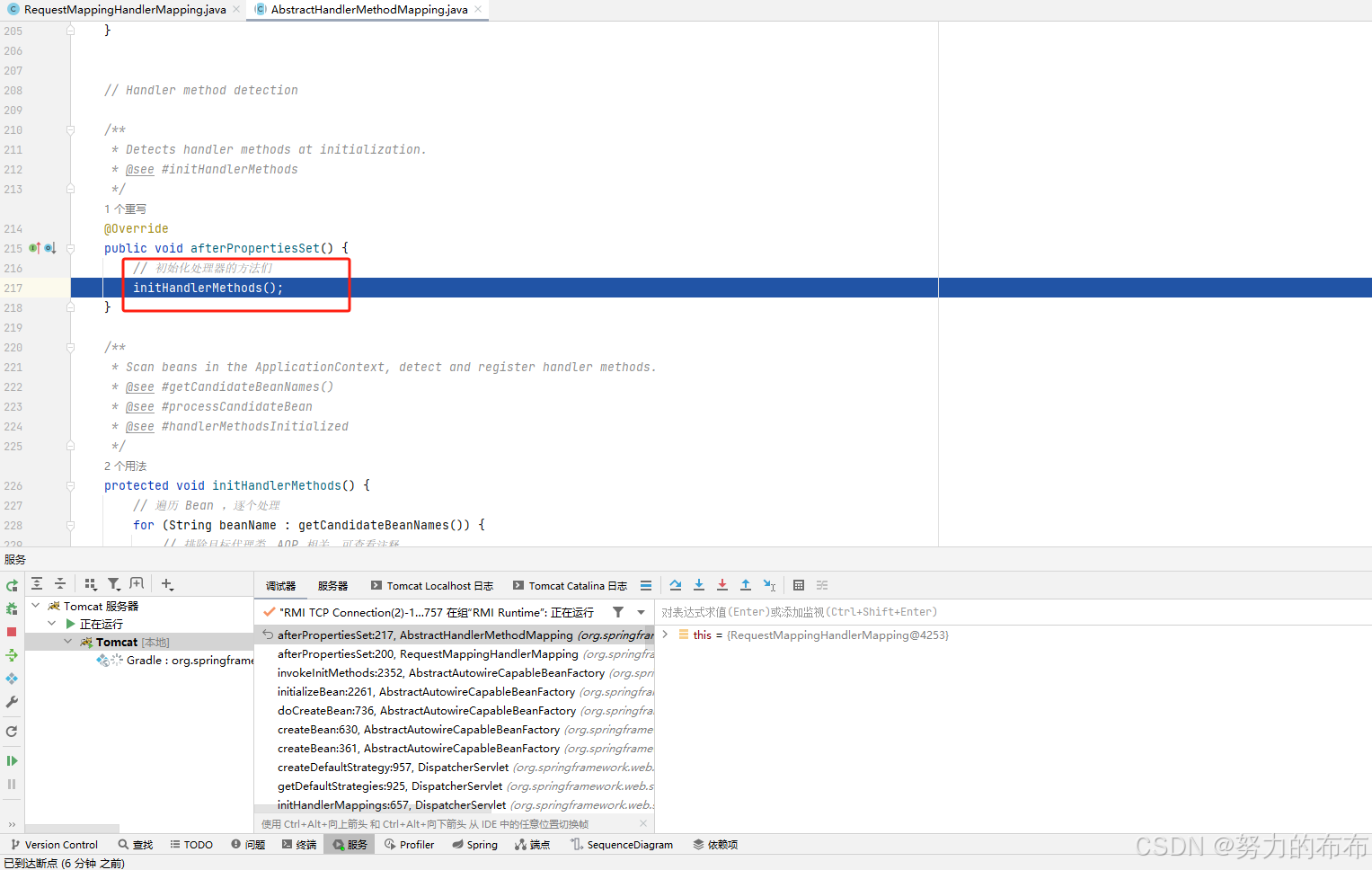This screenshot has width=1372, height=870.
Task: Open the 问题 tool window
Action: point(248,845)
